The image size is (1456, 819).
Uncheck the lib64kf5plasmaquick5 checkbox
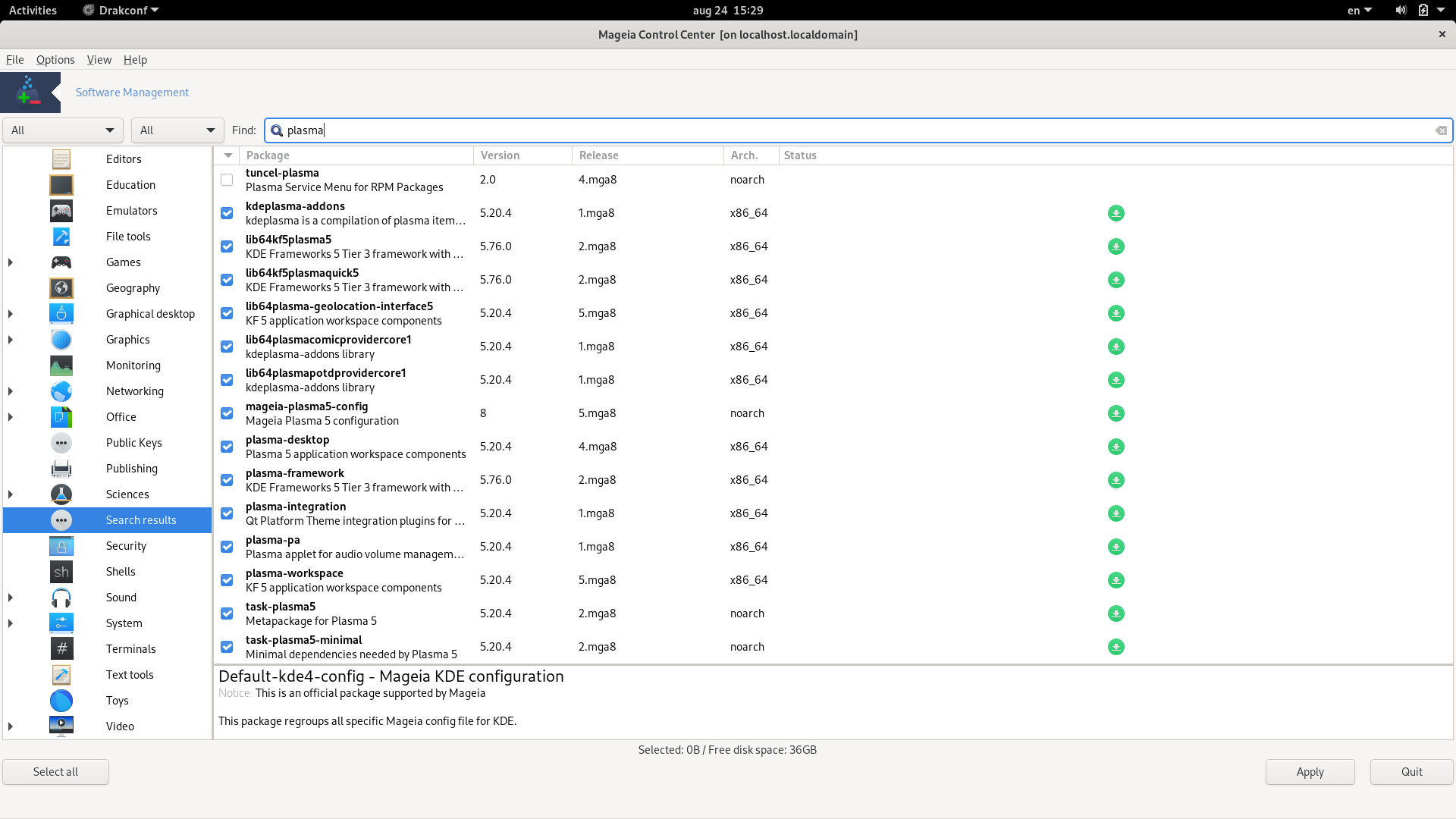(227, 280)
